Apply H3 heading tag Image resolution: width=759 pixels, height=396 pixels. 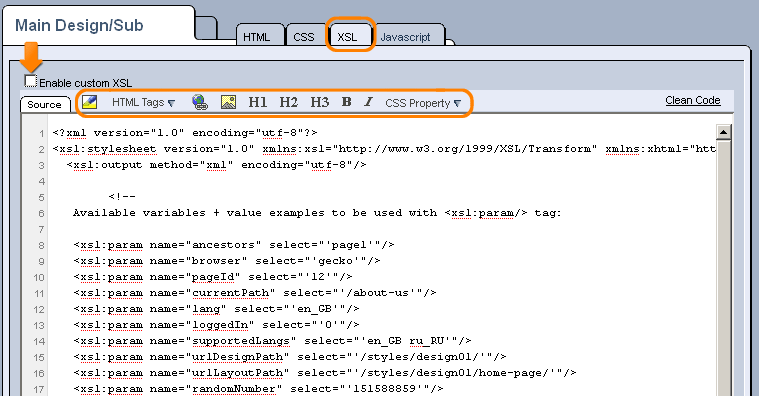point(319,102)
